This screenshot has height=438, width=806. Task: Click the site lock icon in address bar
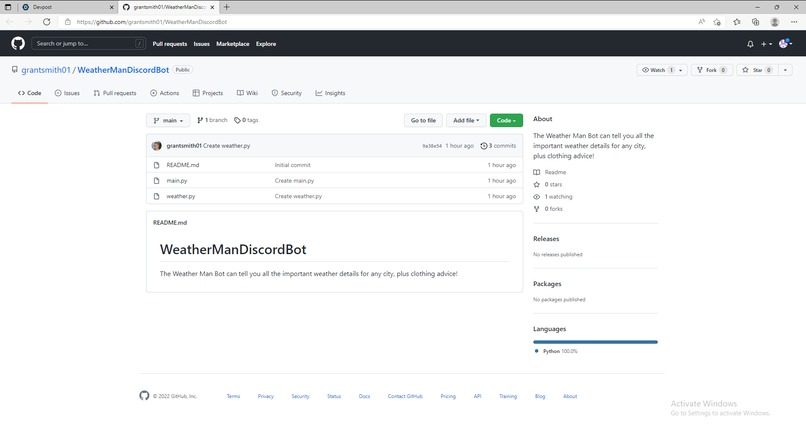click(67, 22)
